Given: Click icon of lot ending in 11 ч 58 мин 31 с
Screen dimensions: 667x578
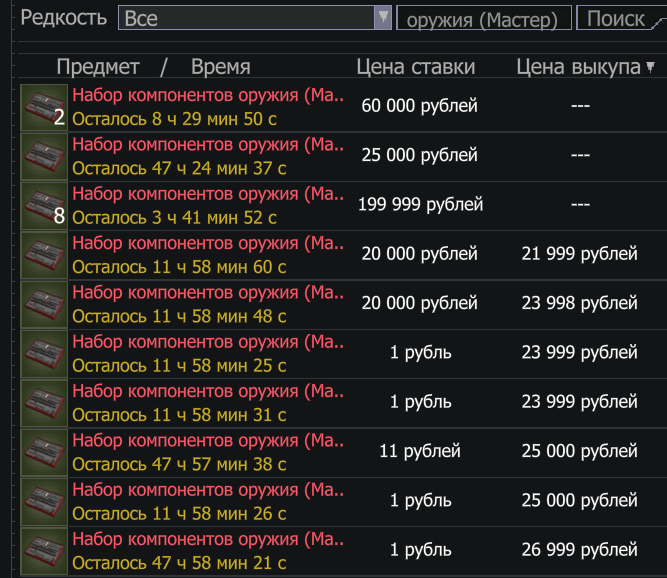Looking at the screenshot, I should point(44,403).
